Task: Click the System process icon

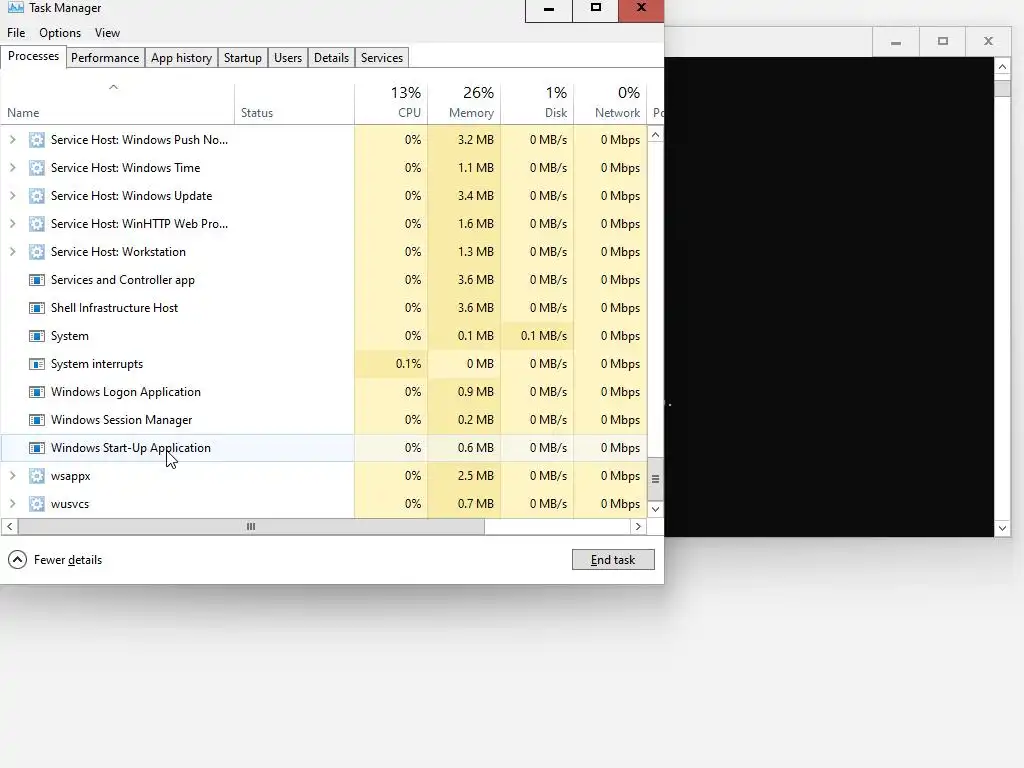Action: point(37,336)
